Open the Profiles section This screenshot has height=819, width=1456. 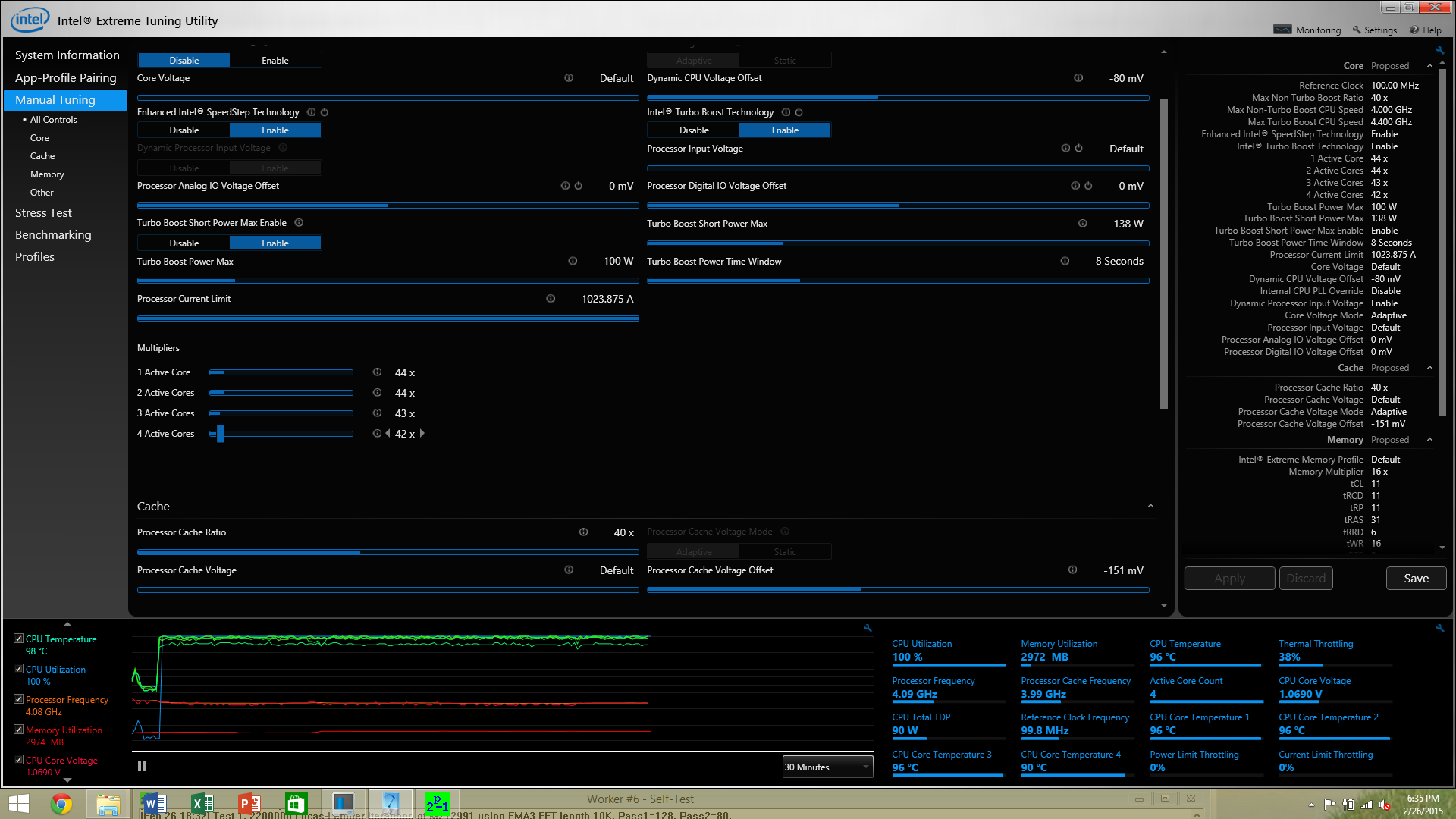35,257
